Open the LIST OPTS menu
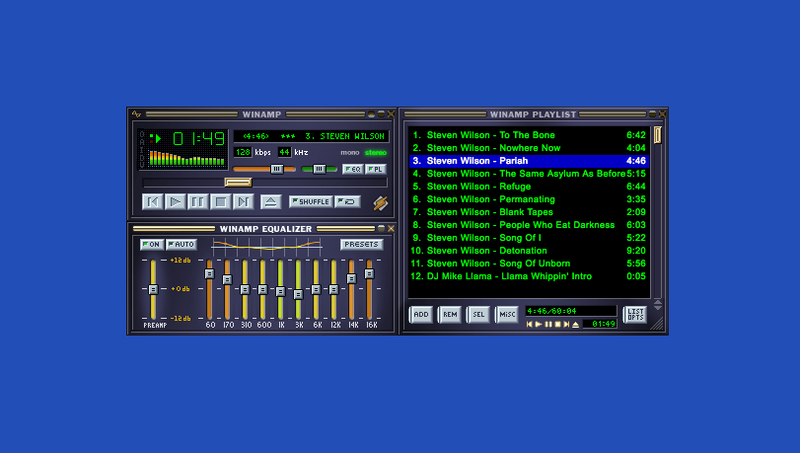The height and width of the screenshot is (453, 800). coord(635,315)
